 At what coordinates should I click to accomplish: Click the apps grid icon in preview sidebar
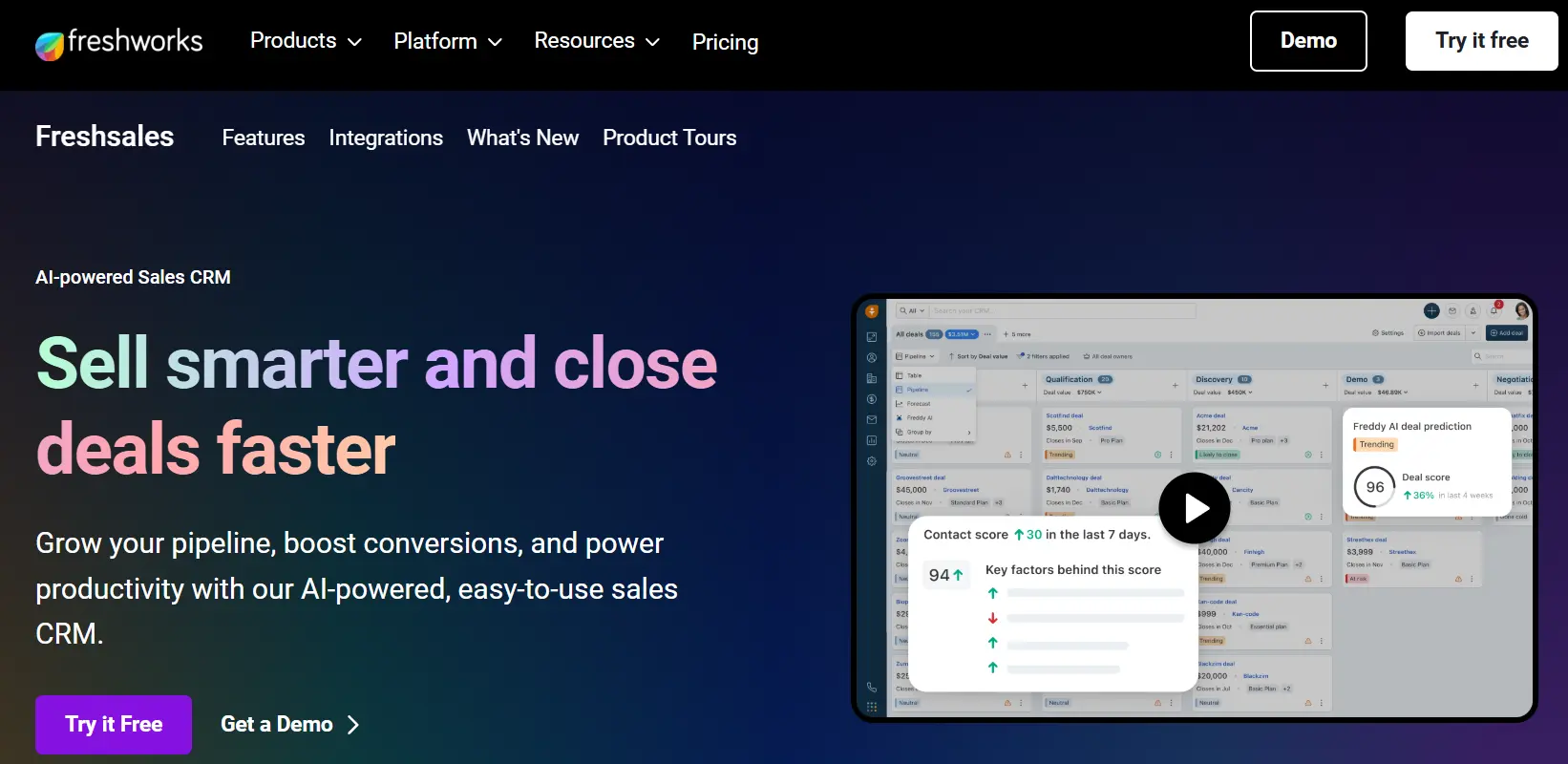(x=872, y=708)
